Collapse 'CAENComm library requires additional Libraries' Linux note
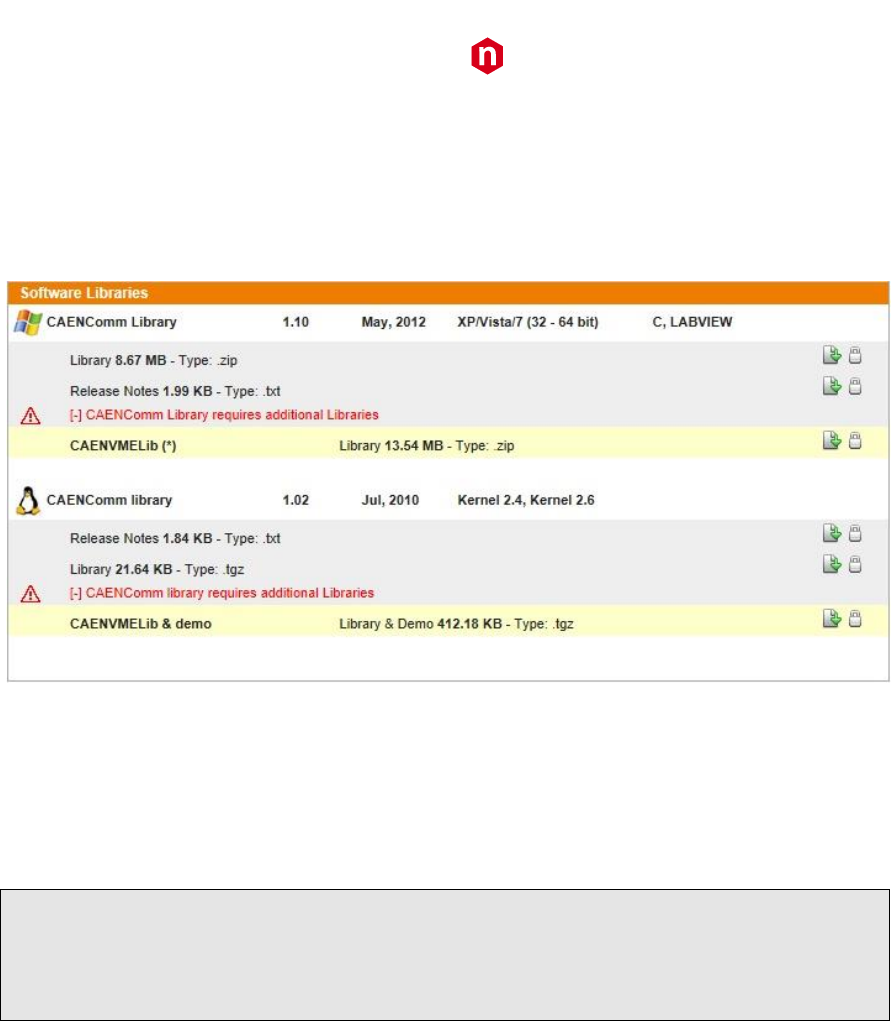The image size is (891, 1021). click(x=222, y=593)
